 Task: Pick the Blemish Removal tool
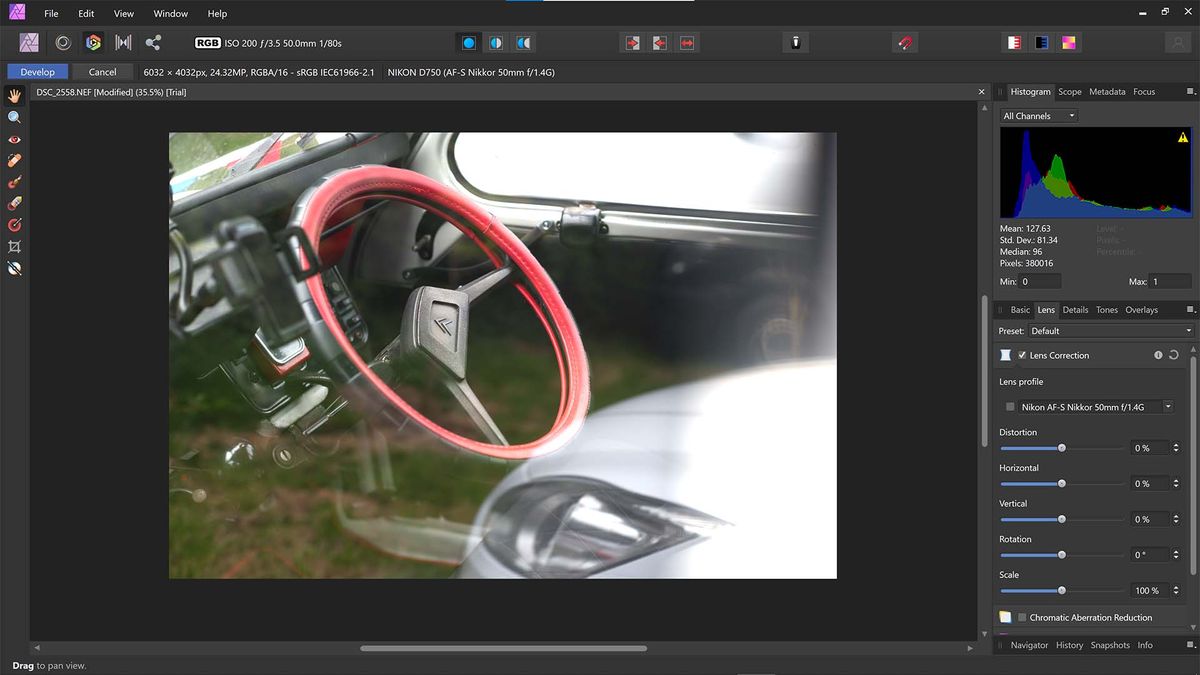[14, 160]
